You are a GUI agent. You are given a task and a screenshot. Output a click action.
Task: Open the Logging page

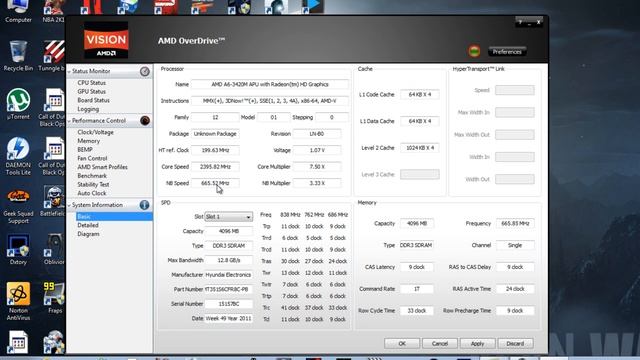point(88,109)
